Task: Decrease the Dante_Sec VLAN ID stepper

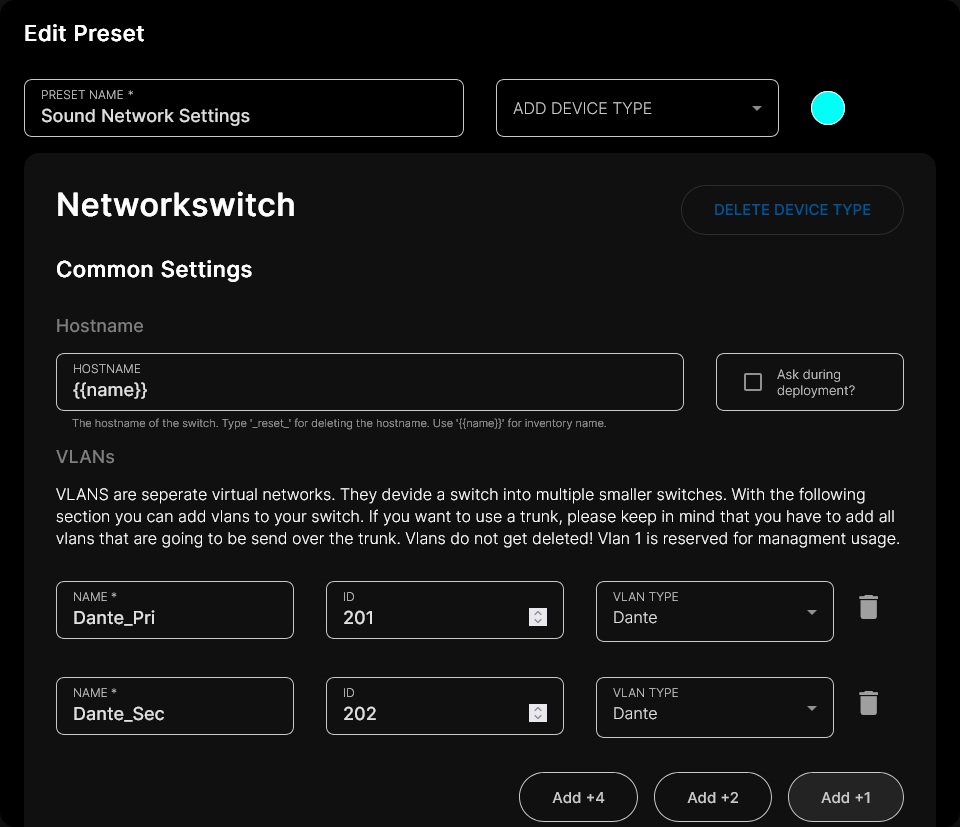Action: (x=538, y=718)
